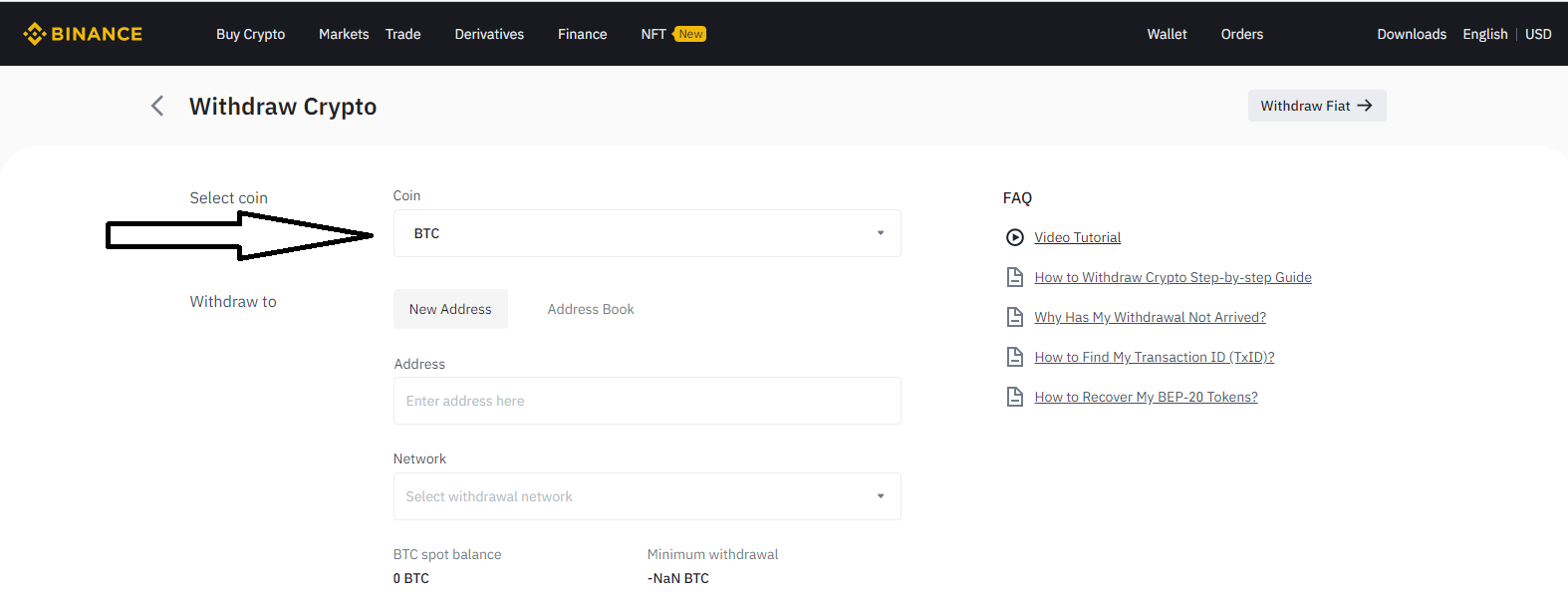Click the BTC spot balance label
This screenshot has width=1568, height=602.
(x=447, y=554)
